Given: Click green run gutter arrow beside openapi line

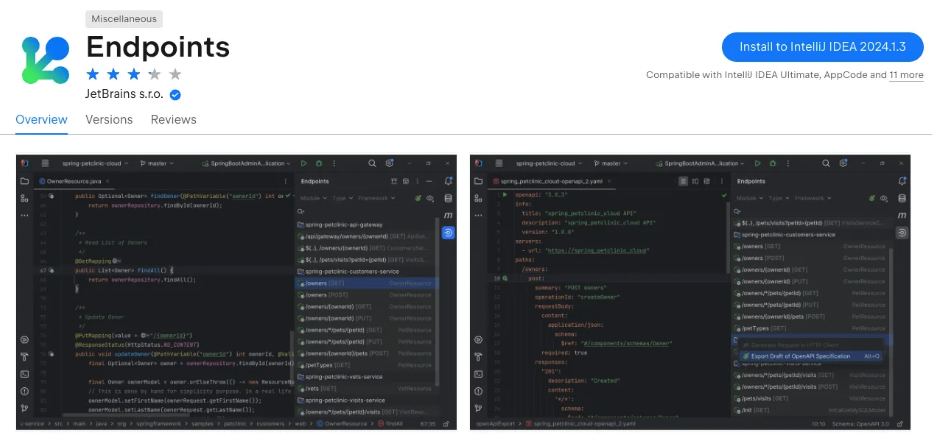Looking at the screenshot, I should pos(506,194).
